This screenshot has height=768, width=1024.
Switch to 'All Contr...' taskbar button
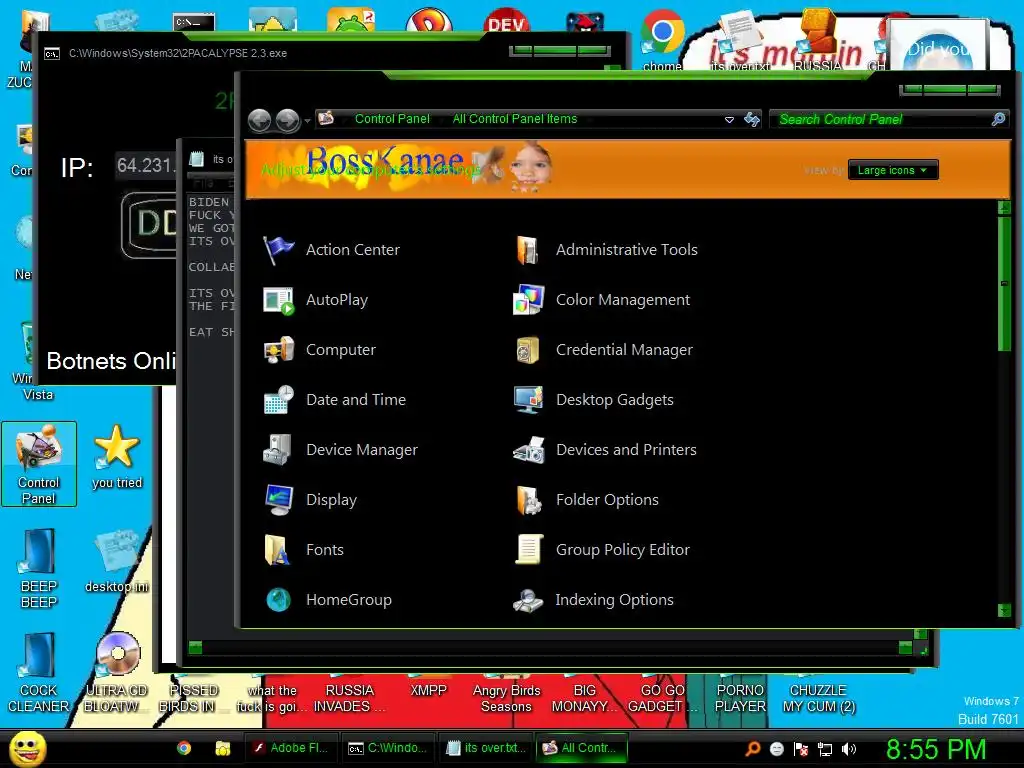(x=581, y=748)
